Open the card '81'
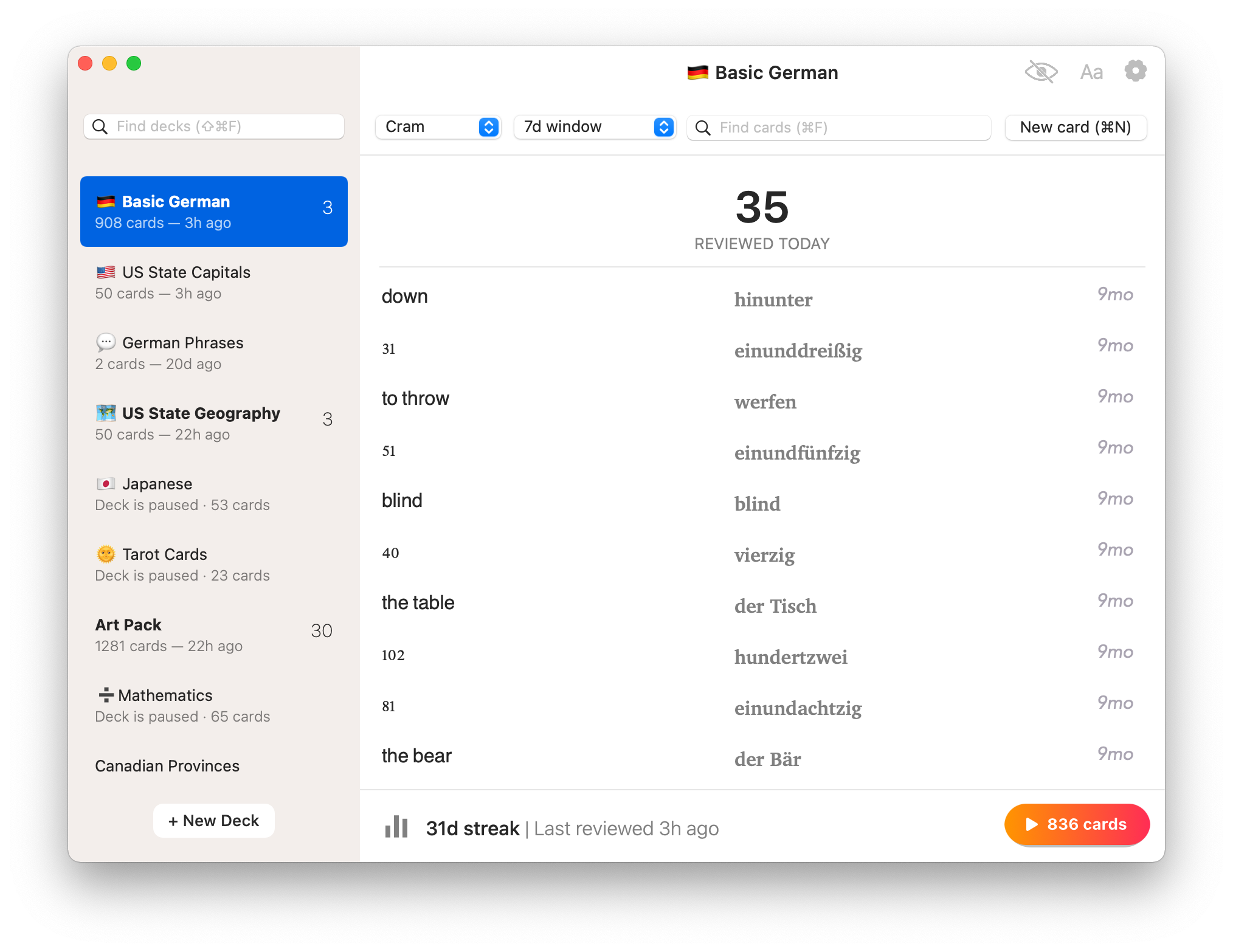The image size is (1233, 952). point(389,706)
